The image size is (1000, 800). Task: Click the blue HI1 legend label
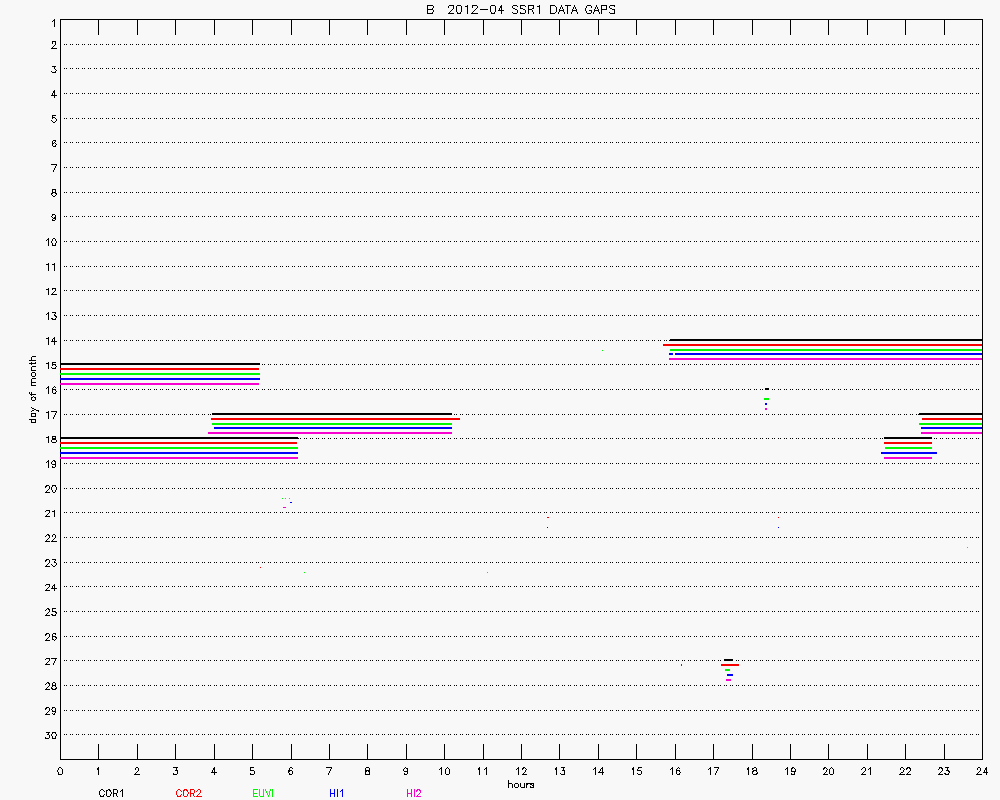[337, 793]
